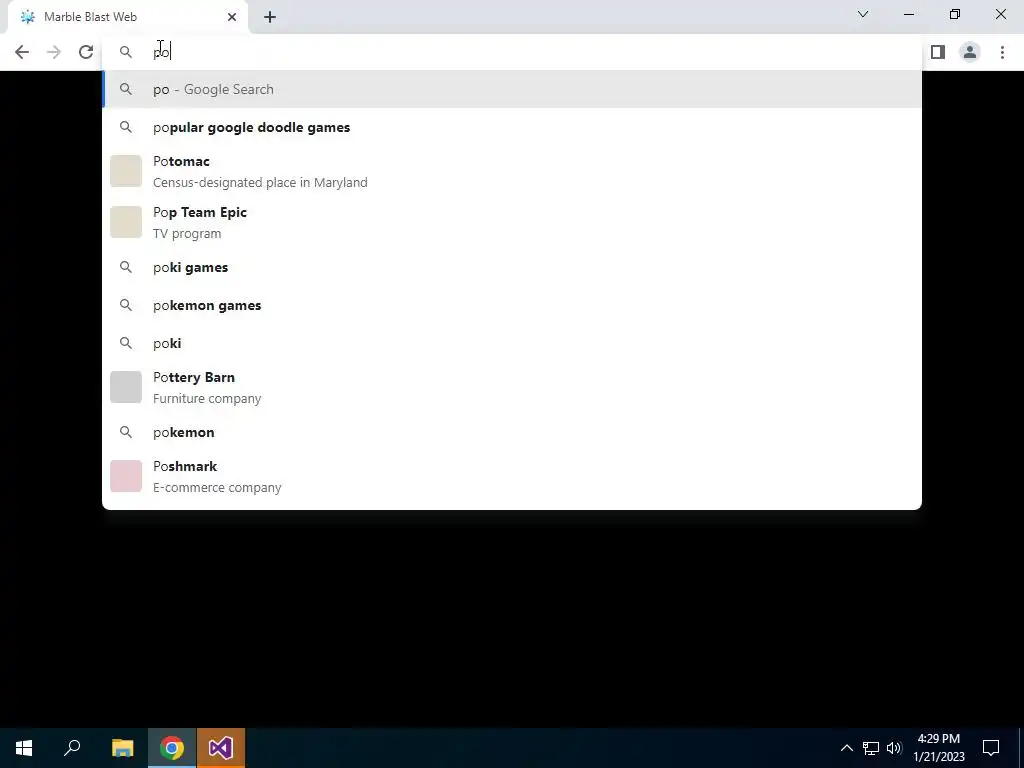The image size is (1024, 768).
Task: Open Visual Studio from the taskbar
Action: pos(221,748)
